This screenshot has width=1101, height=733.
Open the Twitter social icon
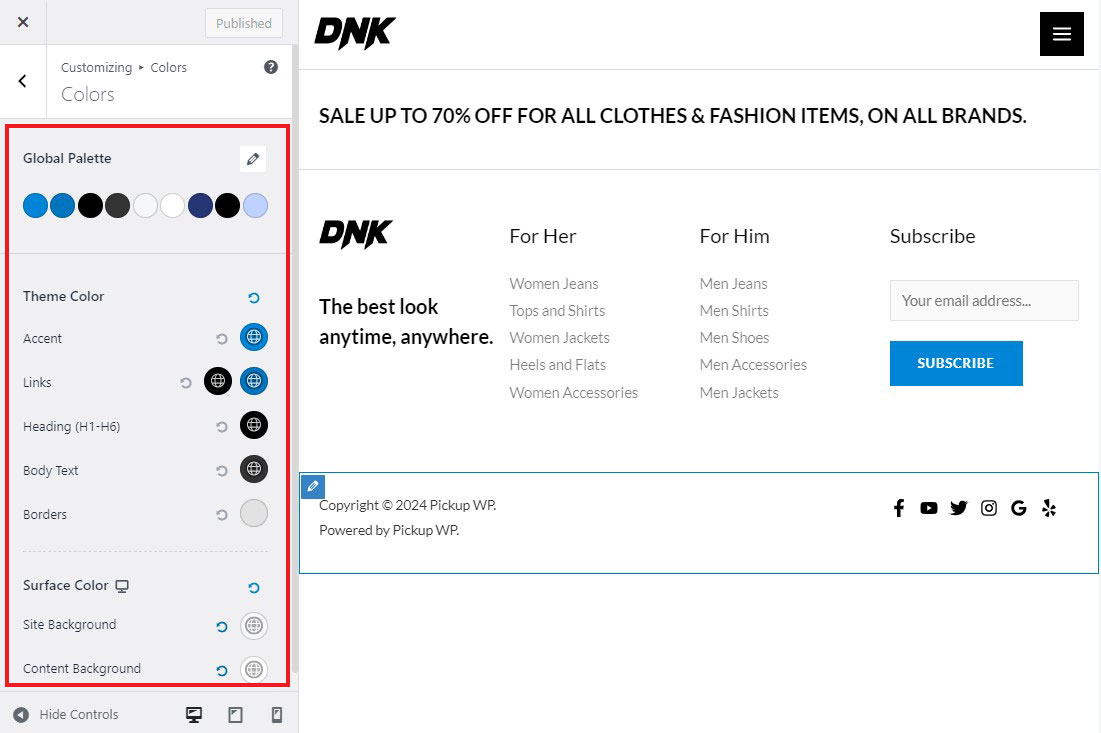point(958,508)
